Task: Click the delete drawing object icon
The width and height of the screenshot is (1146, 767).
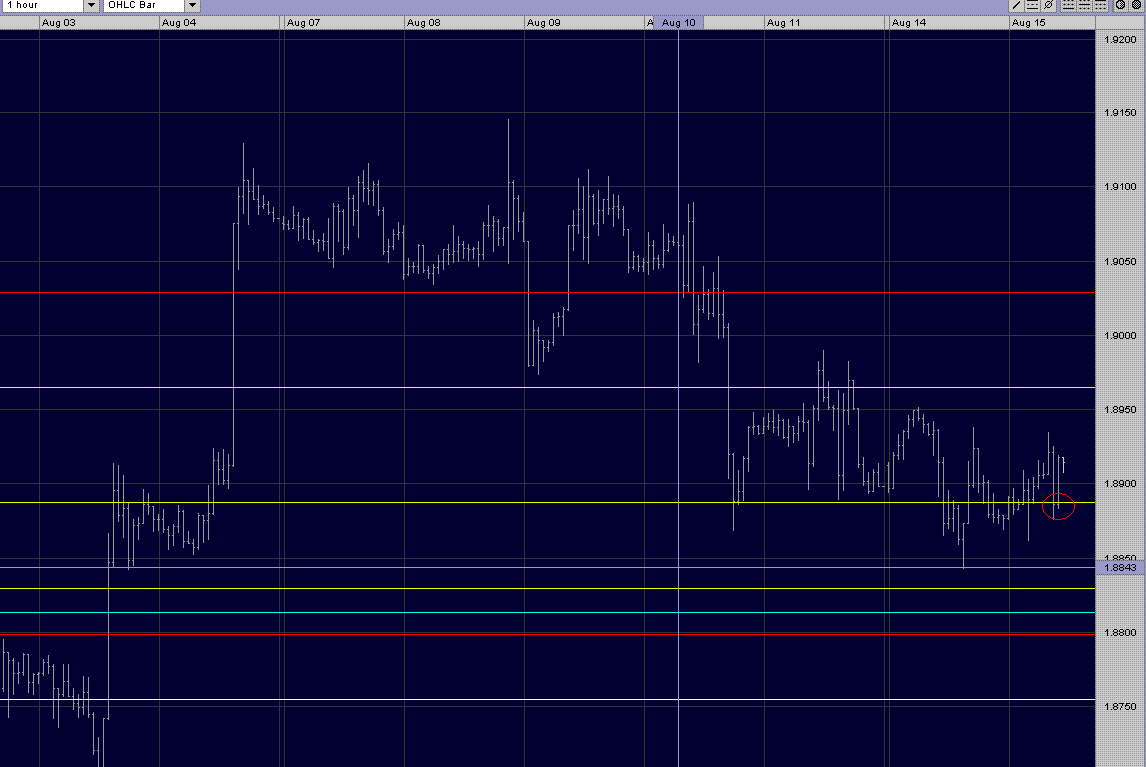Action: point(1048,5)
